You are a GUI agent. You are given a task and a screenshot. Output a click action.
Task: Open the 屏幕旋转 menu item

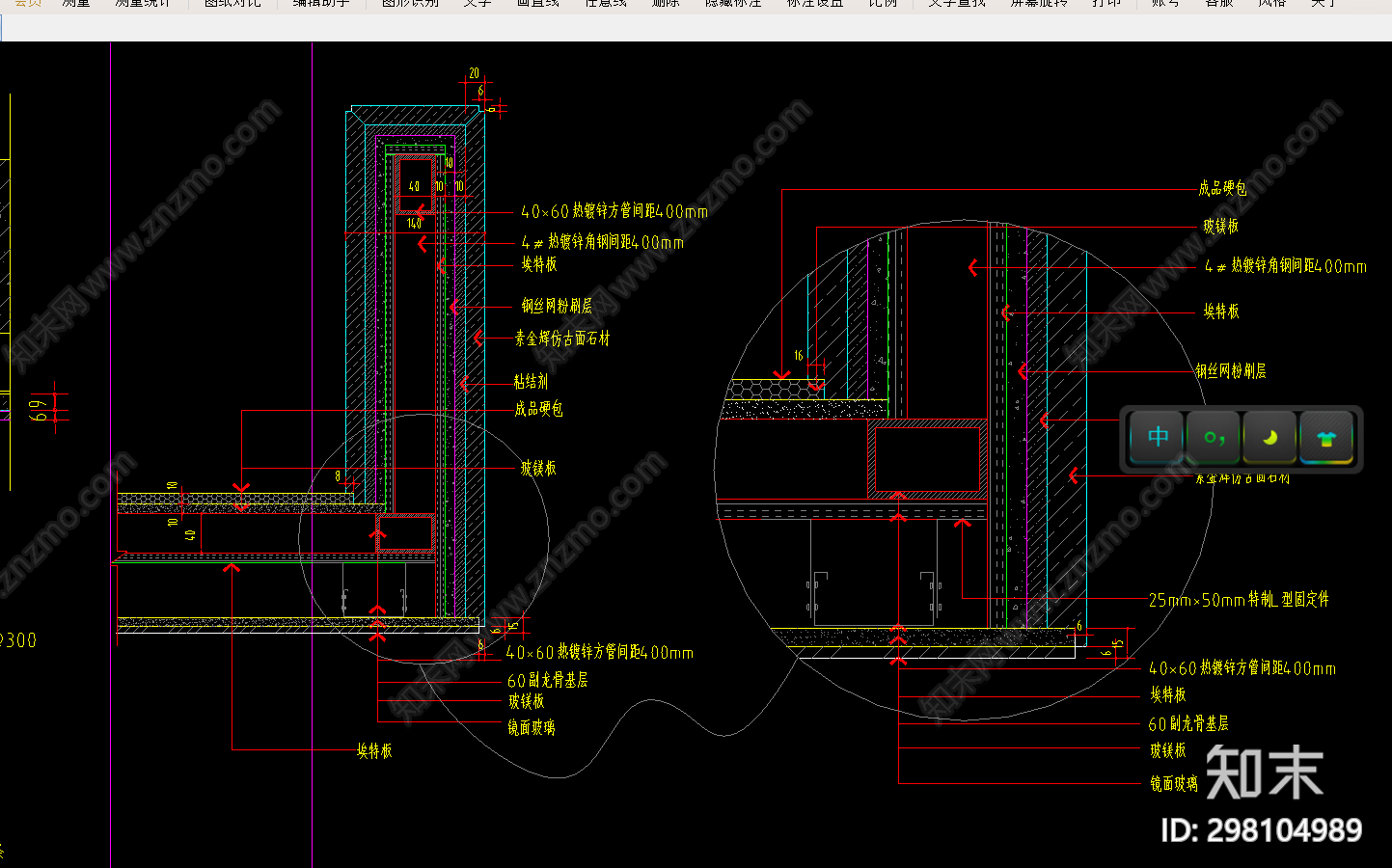(1039, 4)
